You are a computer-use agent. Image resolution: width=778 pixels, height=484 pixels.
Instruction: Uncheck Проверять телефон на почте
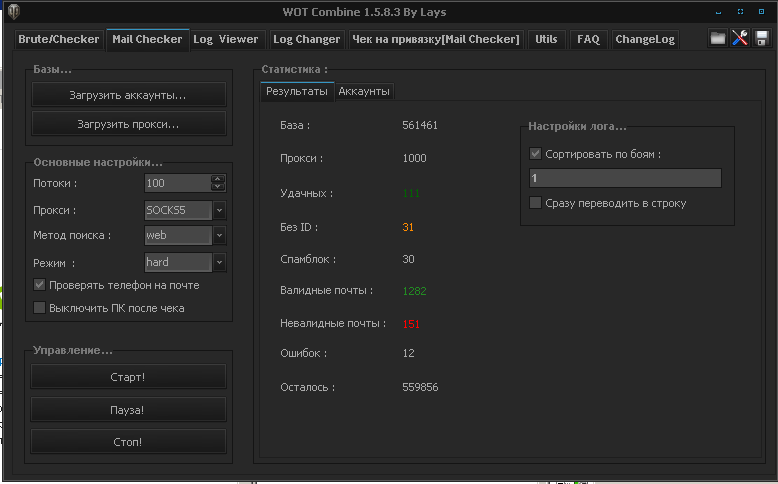pyautogui.click(x=39, y=285)
